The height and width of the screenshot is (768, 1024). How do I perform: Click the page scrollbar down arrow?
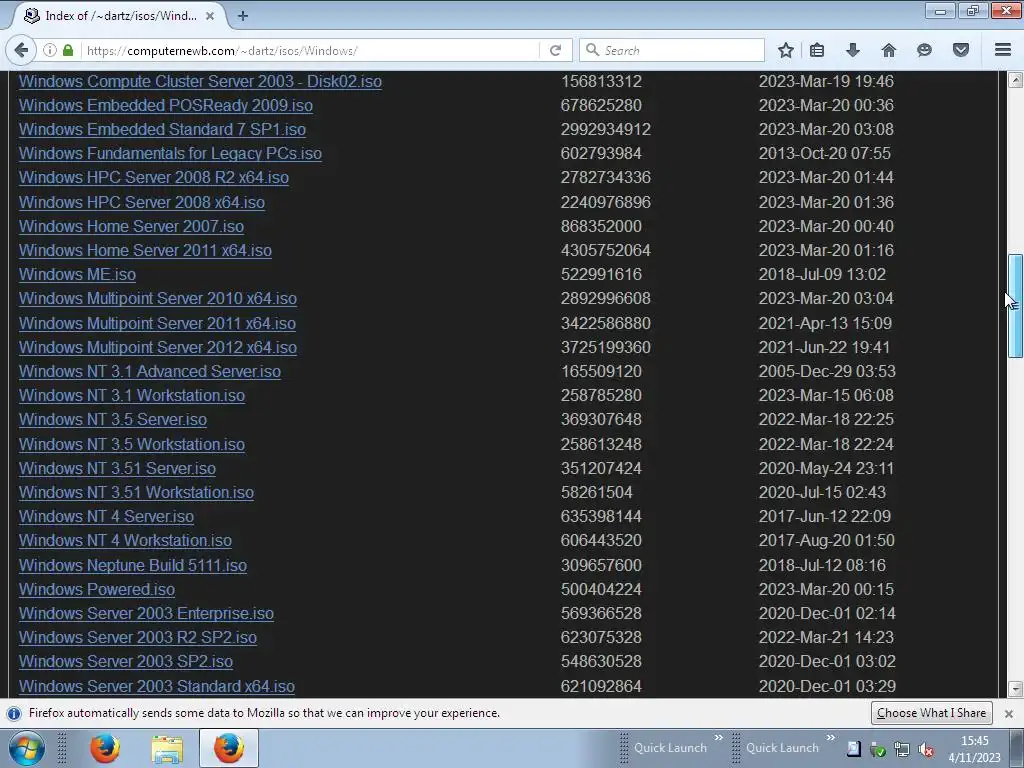pos(1015,688)
